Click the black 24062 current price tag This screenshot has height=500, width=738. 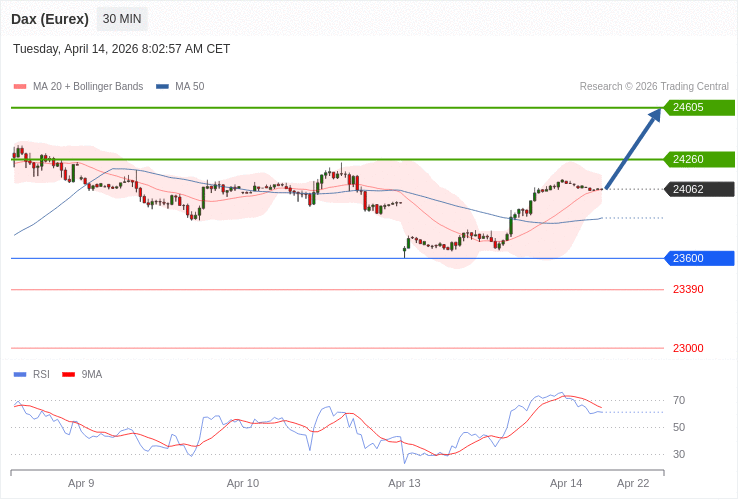click(x=699, y=189)
